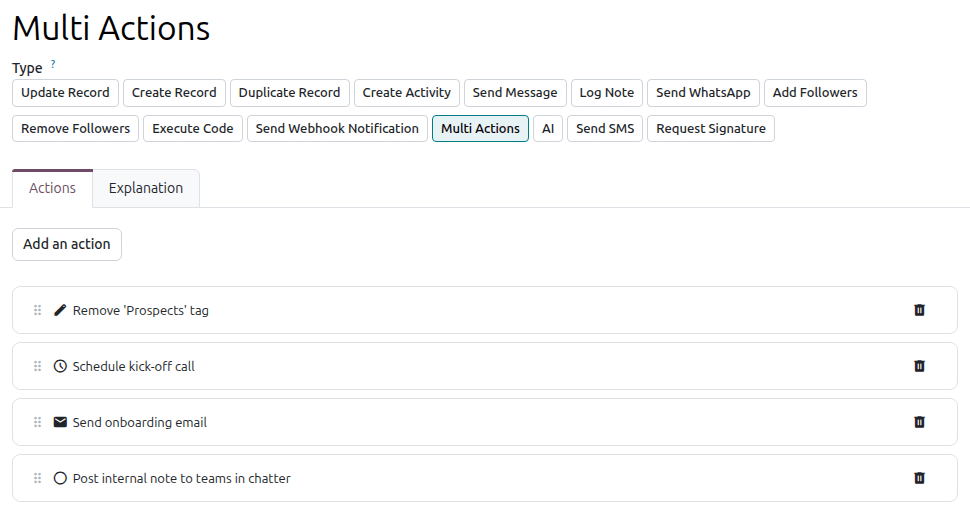The image size is (970, 516).
Task: Show help tooltip next to Type label
Action: (53, 64)
